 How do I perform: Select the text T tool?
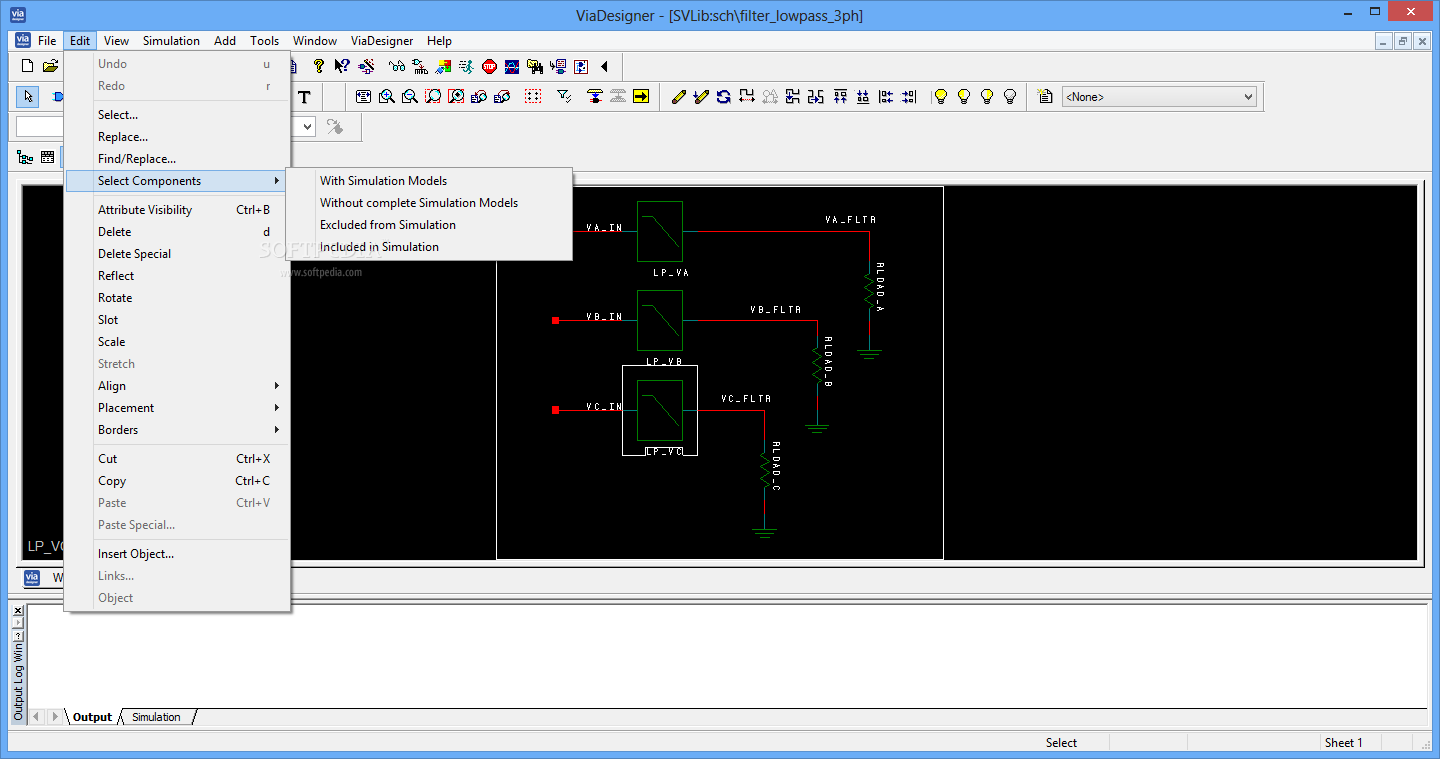(x=305, y=97)
